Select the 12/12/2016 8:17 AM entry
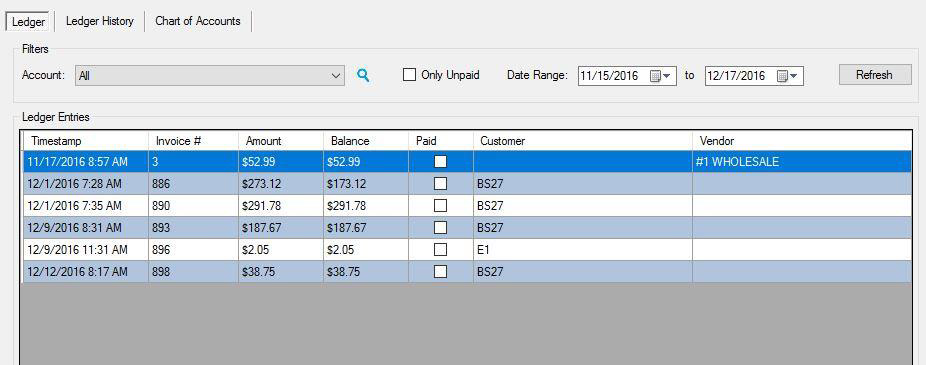This screenshot has height=365, width=926. [467, 272]
